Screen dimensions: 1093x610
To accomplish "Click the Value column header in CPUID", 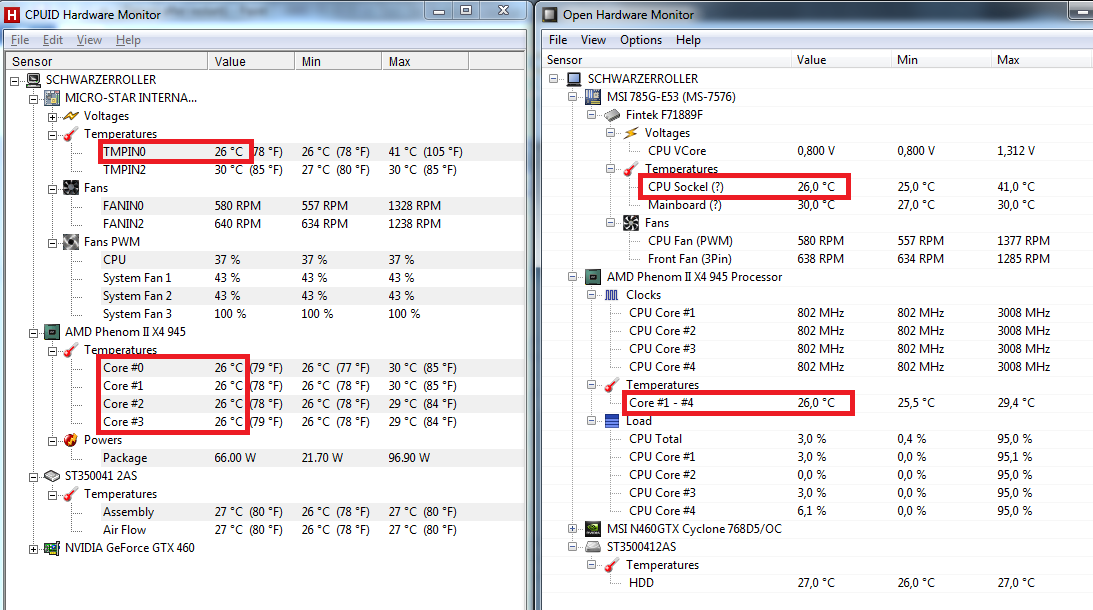I will 251,61.
